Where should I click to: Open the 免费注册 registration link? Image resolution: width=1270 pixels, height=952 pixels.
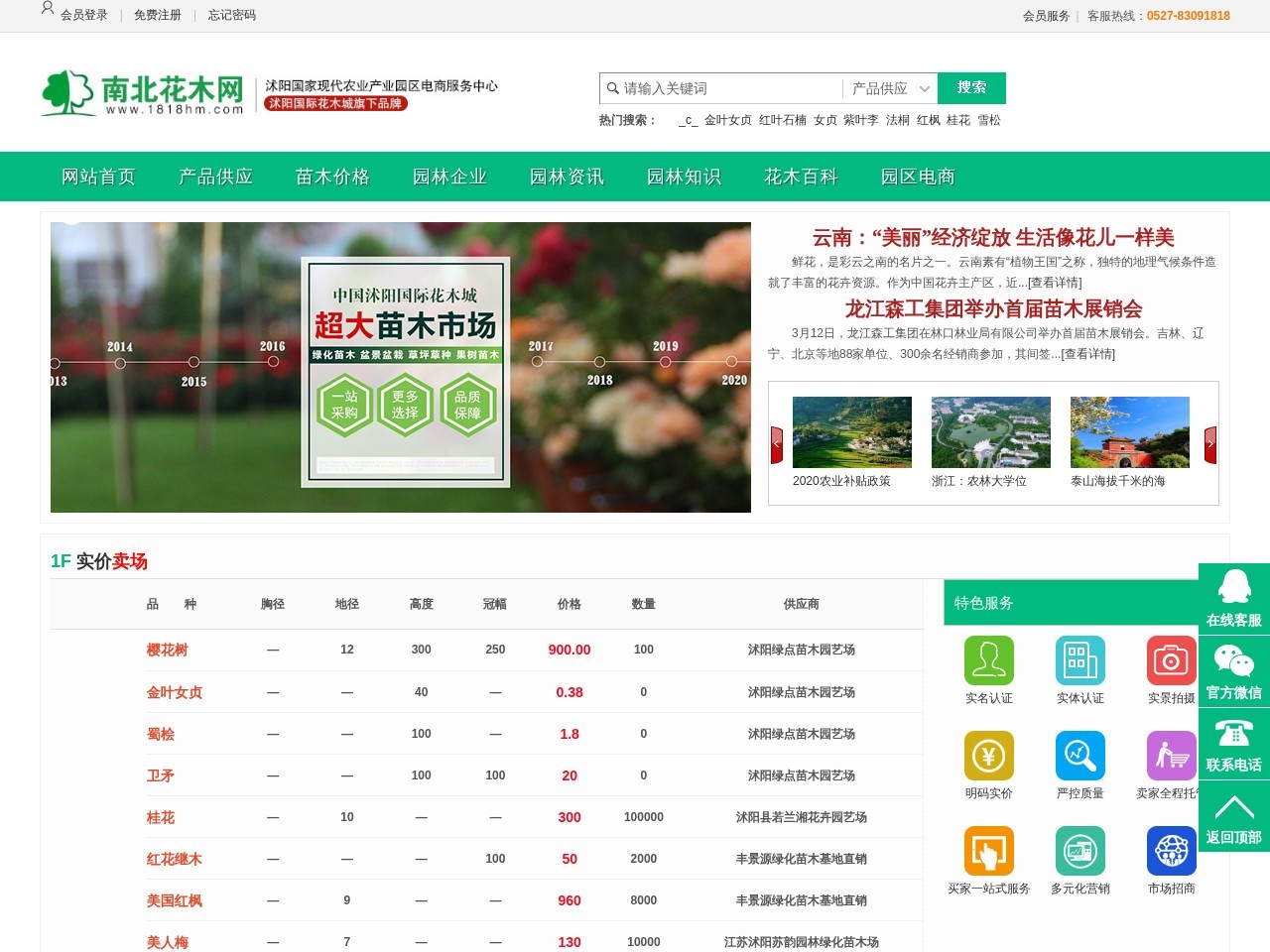pos(158,16)
